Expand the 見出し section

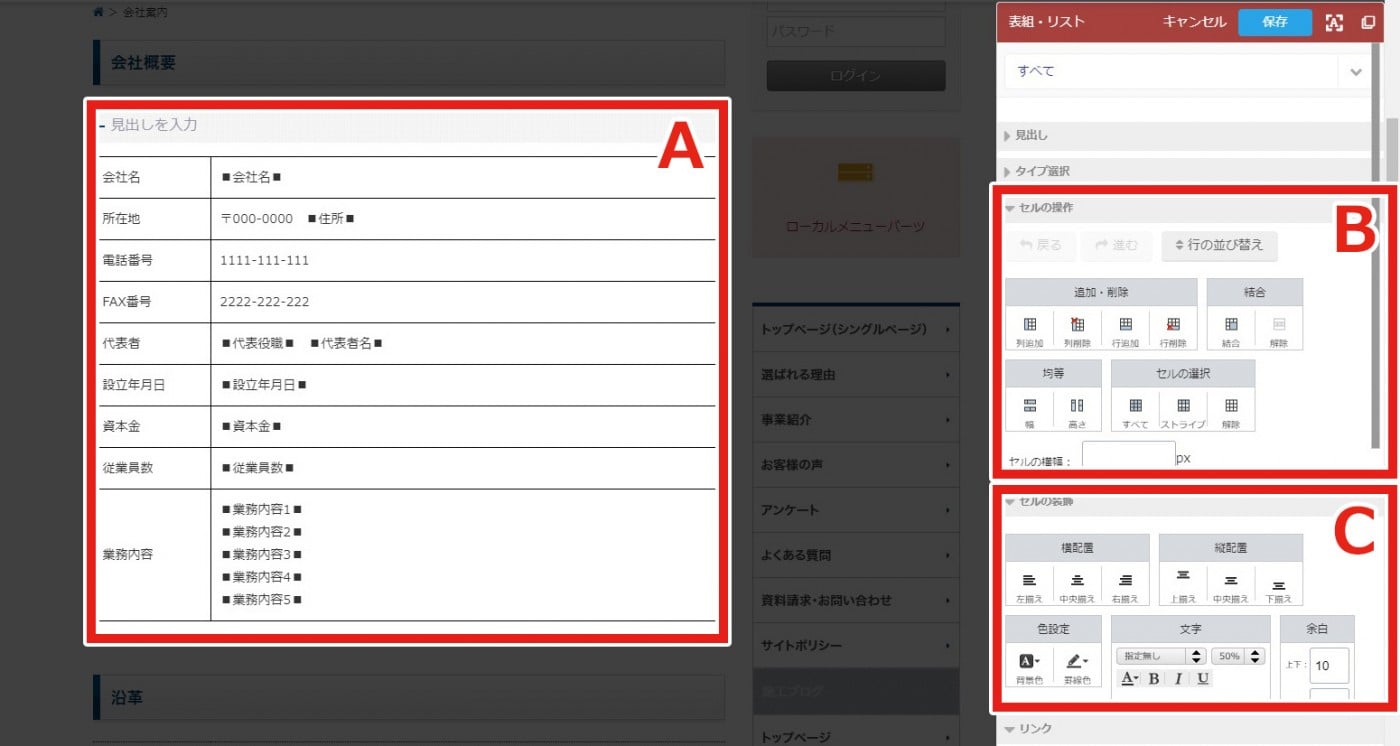1186,135
